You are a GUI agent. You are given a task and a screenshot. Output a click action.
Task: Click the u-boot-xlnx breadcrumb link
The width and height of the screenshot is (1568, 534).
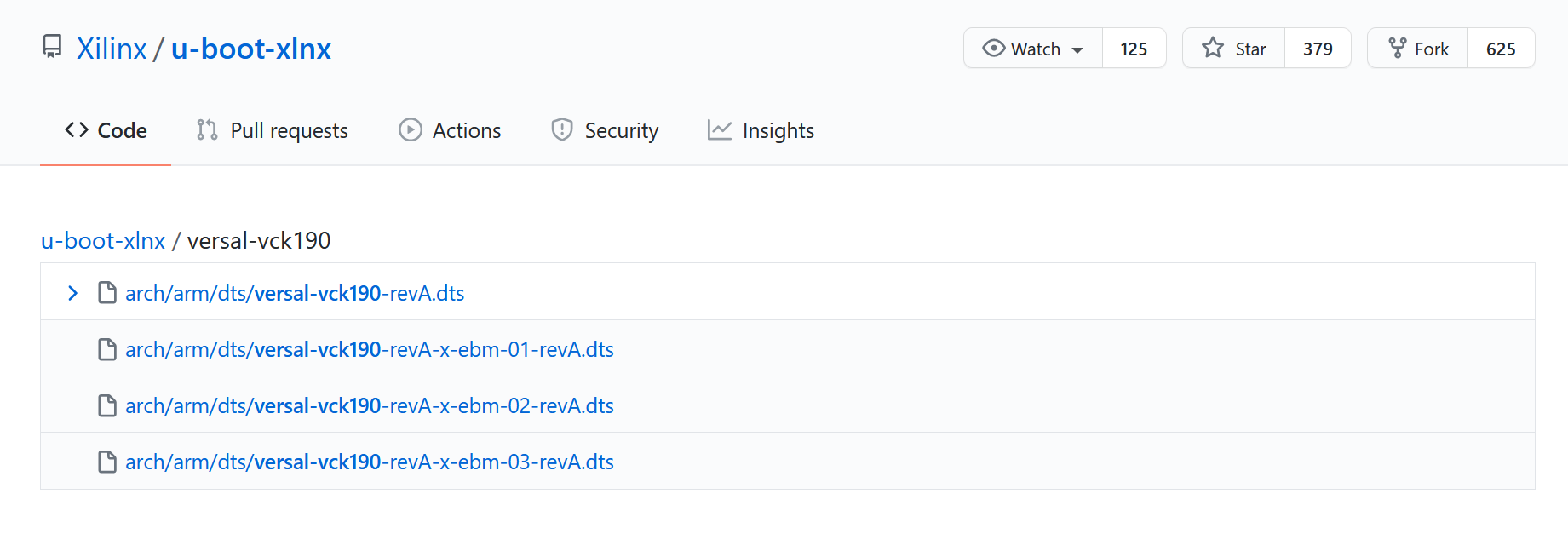click(x=103, y=241)
